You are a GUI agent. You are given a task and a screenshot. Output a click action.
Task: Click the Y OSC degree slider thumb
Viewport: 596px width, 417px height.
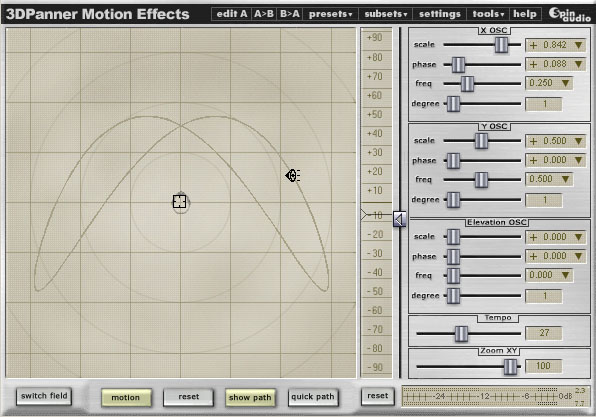click(453, 200)
